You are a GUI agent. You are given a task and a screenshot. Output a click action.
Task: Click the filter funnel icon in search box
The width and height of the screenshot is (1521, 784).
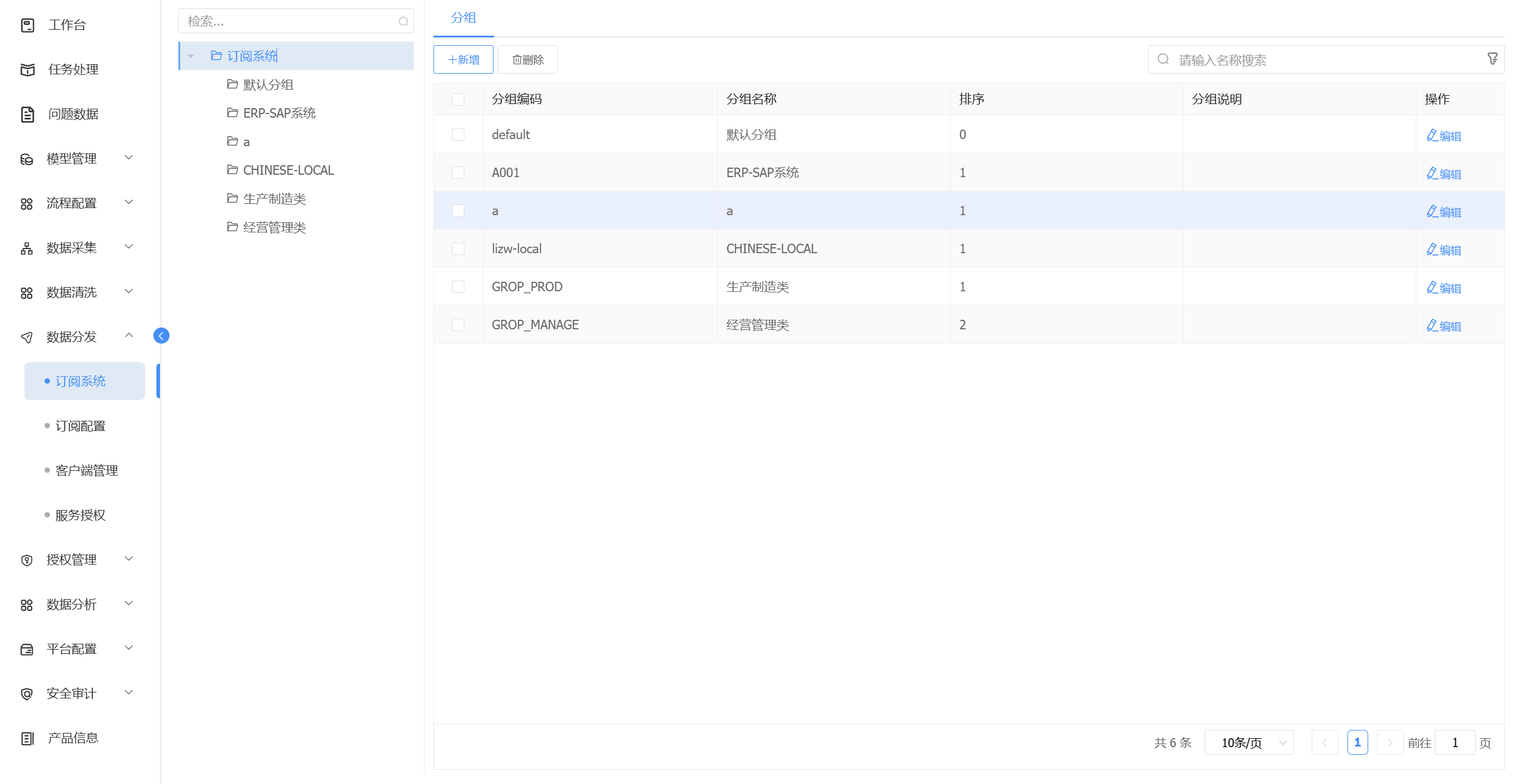point(1492,59)
